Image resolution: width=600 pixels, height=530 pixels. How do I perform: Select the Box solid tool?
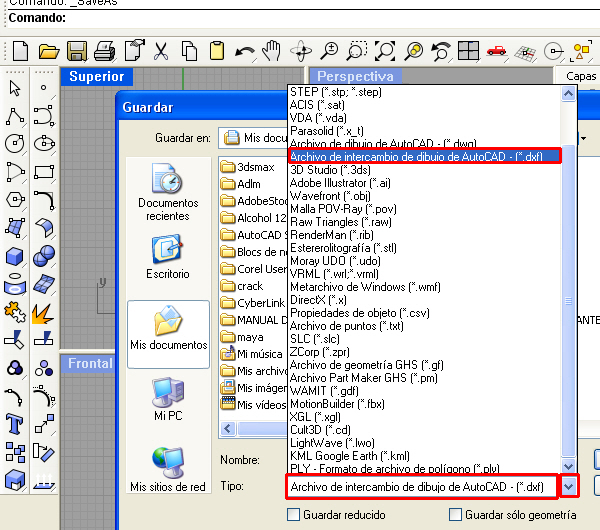[15, 256]
